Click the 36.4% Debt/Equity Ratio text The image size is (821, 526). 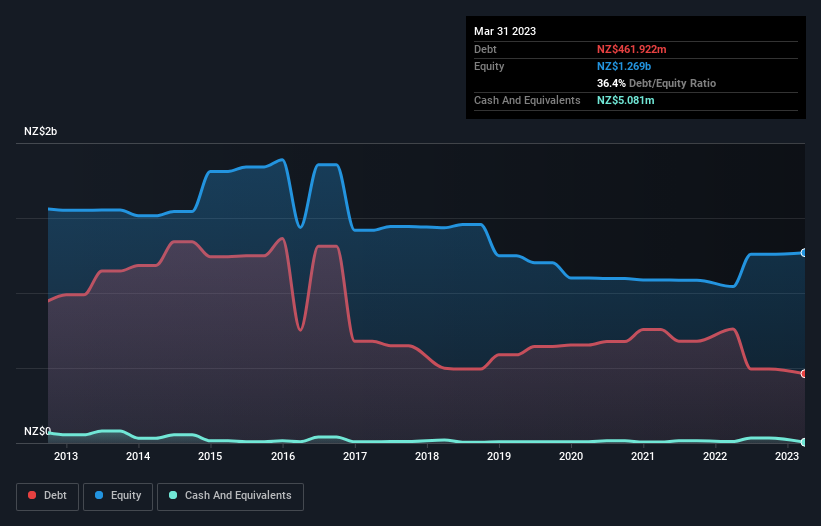click(656, 83)
